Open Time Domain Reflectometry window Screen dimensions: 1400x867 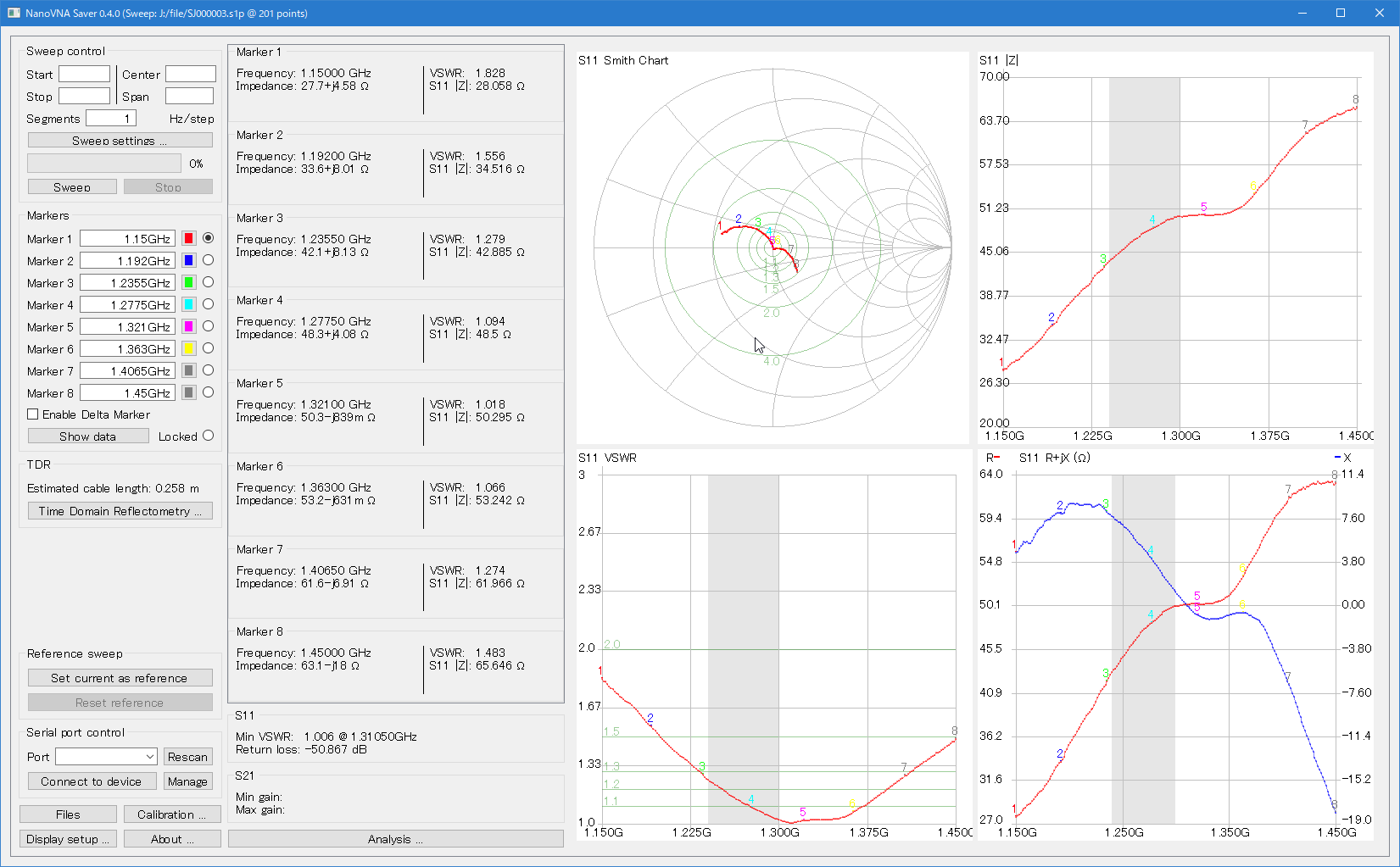point(120,511)
